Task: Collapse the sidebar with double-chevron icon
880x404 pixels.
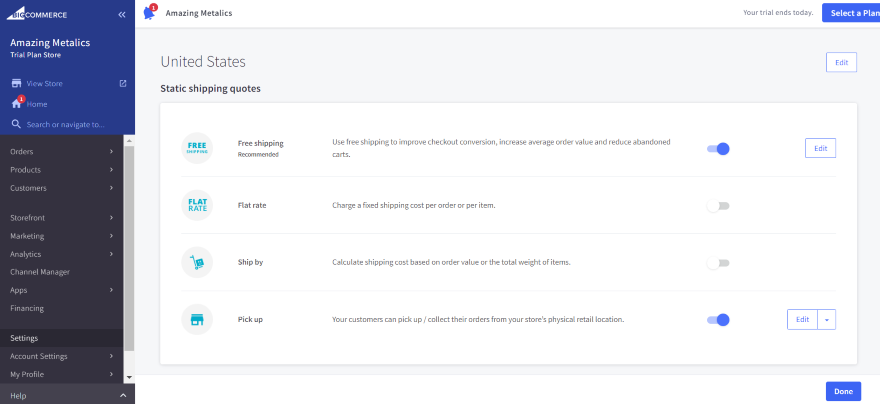Action: tap(122, 15)
